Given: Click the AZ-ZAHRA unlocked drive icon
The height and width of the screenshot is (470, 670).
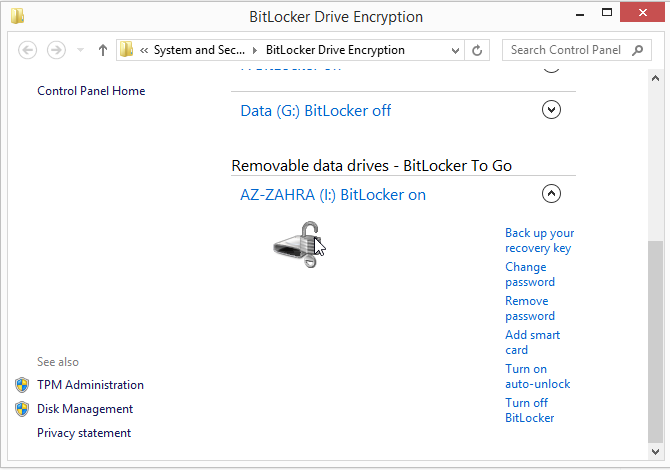Looking at the screenshot, I should [x=300, y=246].
